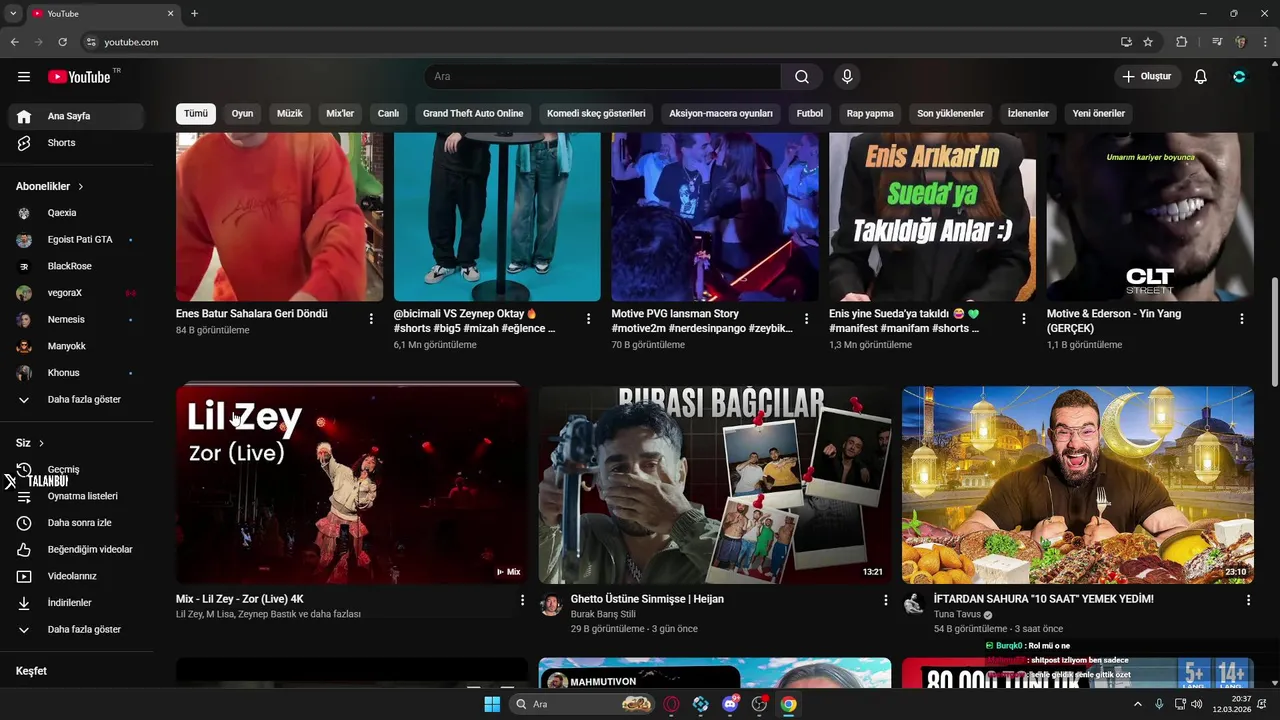Image resolution: width=1280 pixels, height=720 pixels.
Task: Open the Siz section chevron
Action: pos(41,443)
